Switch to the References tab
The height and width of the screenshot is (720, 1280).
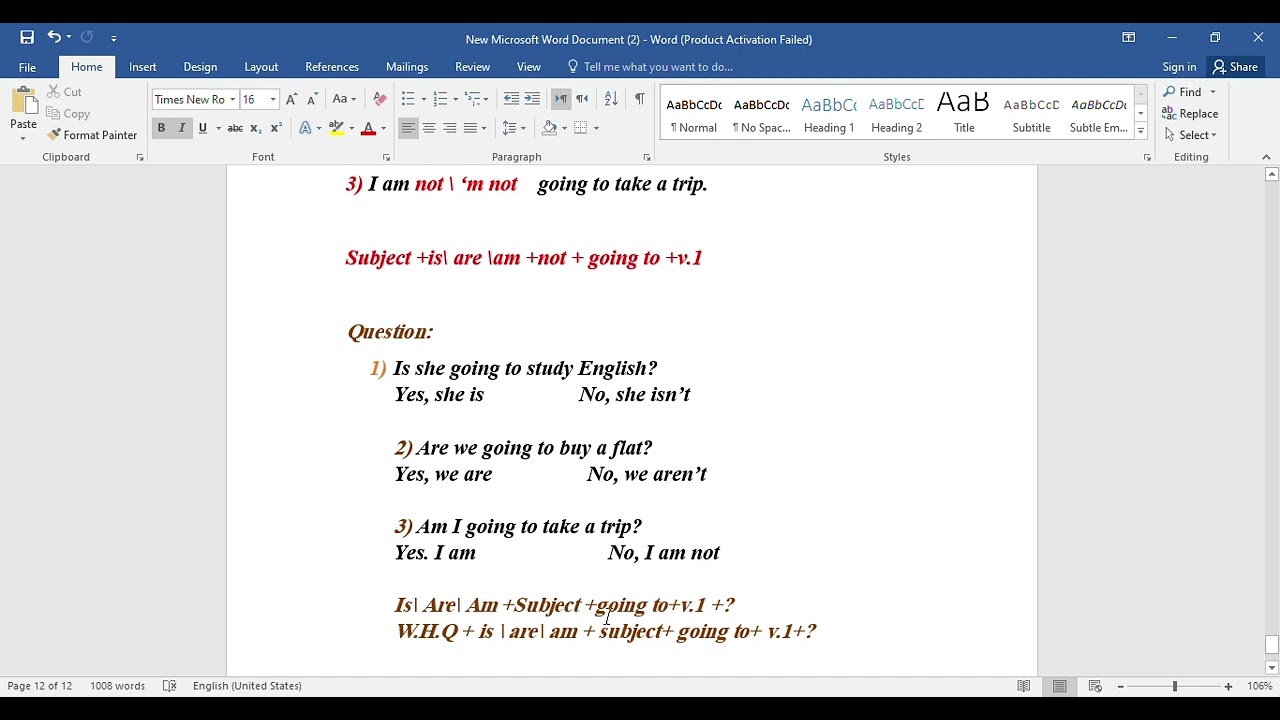[332, 67]
